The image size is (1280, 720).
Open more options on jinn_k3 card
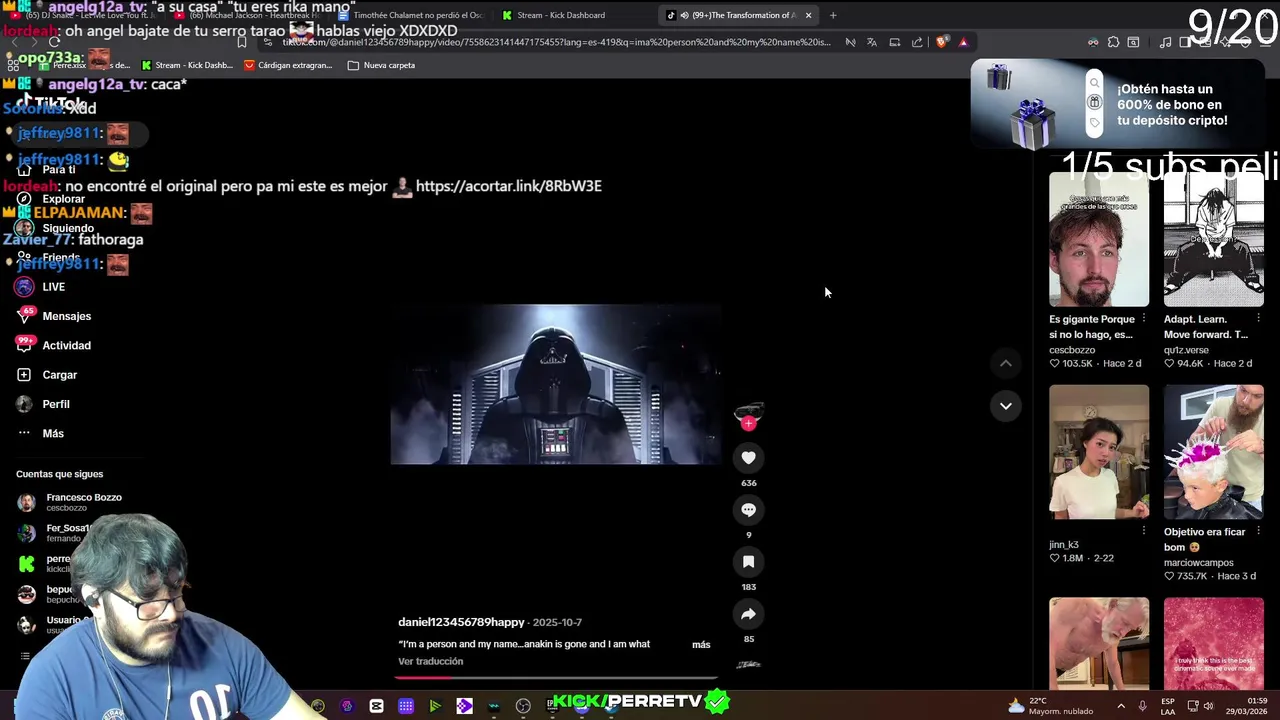pyautogui.click(x=1144, y=532)
